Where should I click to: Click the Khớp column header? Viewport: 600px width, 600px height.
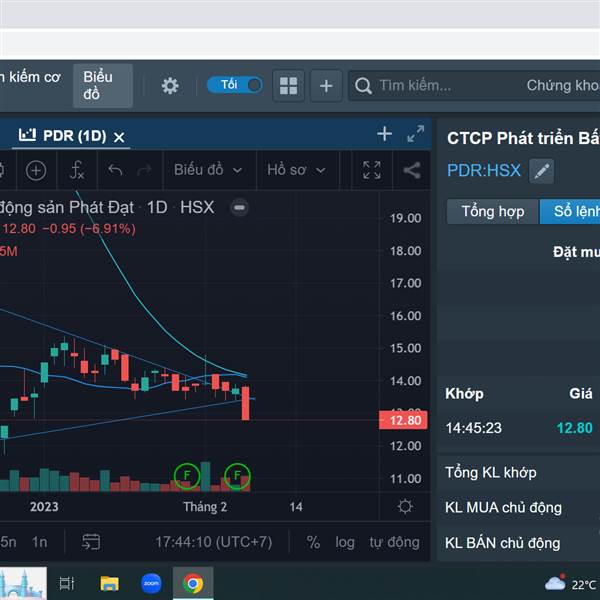(x=464, y=393)
